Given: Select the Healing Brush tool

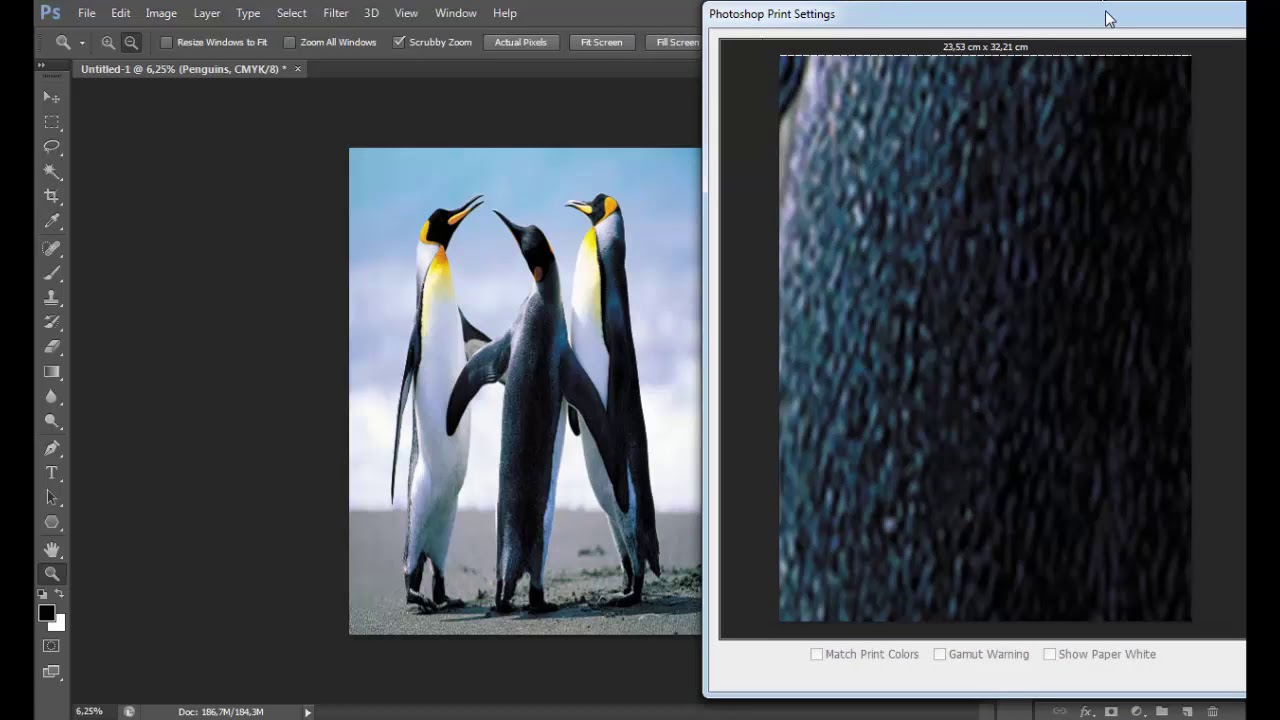Looking at the screenshot, I should pyautogui.click(x=52, y=248).
